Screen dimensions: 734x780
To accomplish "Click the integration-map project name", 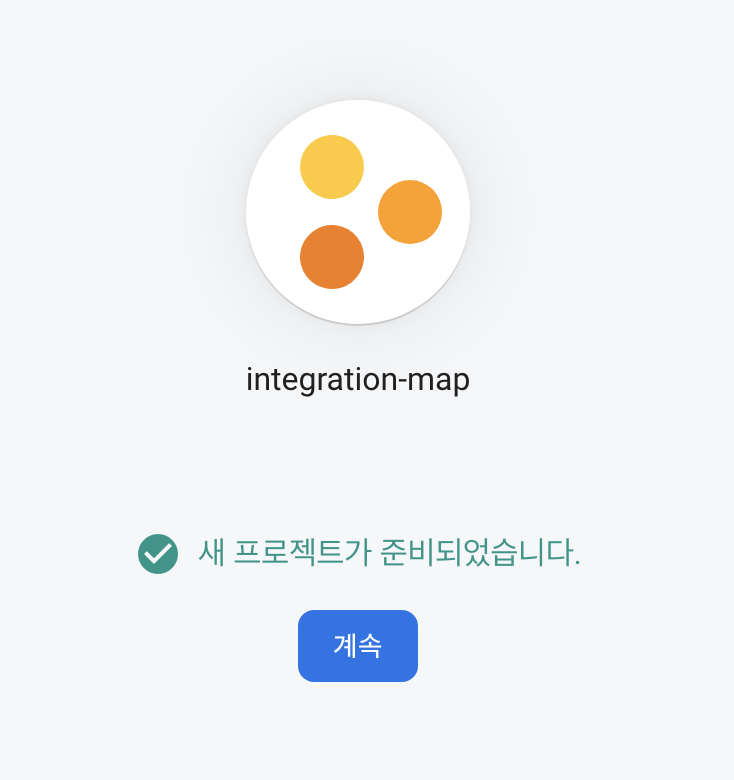I will point(358,381).
